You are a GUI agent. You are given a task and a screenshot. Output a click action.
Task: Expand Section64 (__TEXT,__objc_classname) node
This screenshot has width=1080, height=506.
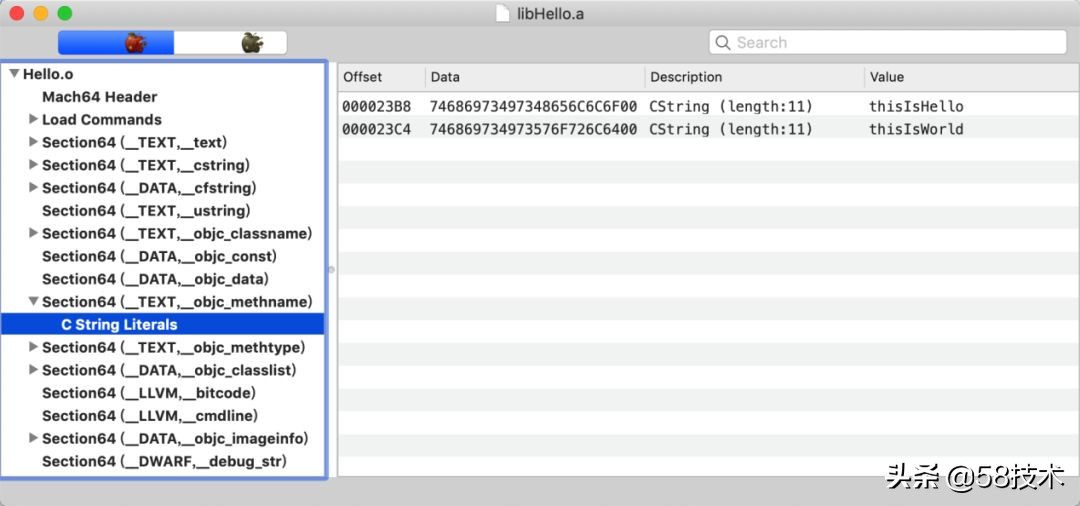[x=33, y=233]
